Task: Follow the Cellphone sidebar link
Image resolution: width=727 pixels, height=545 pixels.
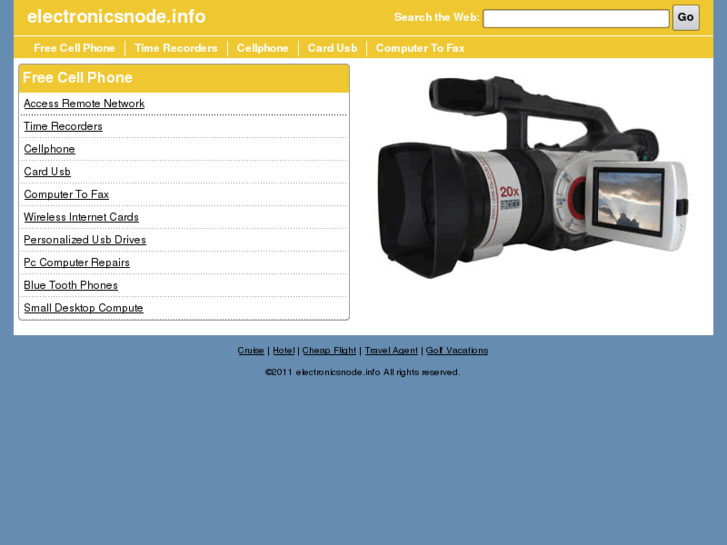Action: click(49, 149)
